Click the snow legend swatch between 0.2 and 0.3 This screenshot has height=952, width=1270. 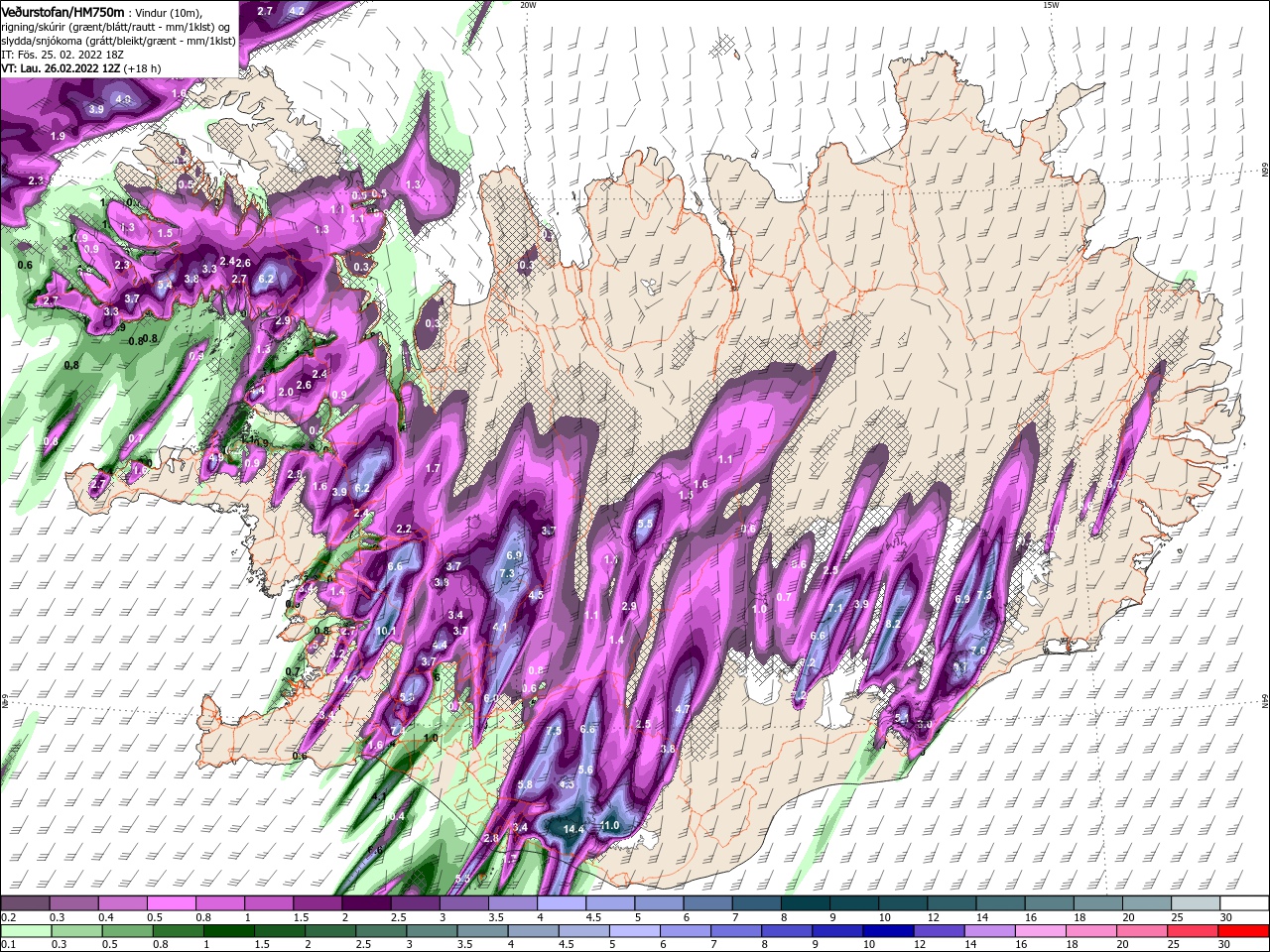[25, 904]
